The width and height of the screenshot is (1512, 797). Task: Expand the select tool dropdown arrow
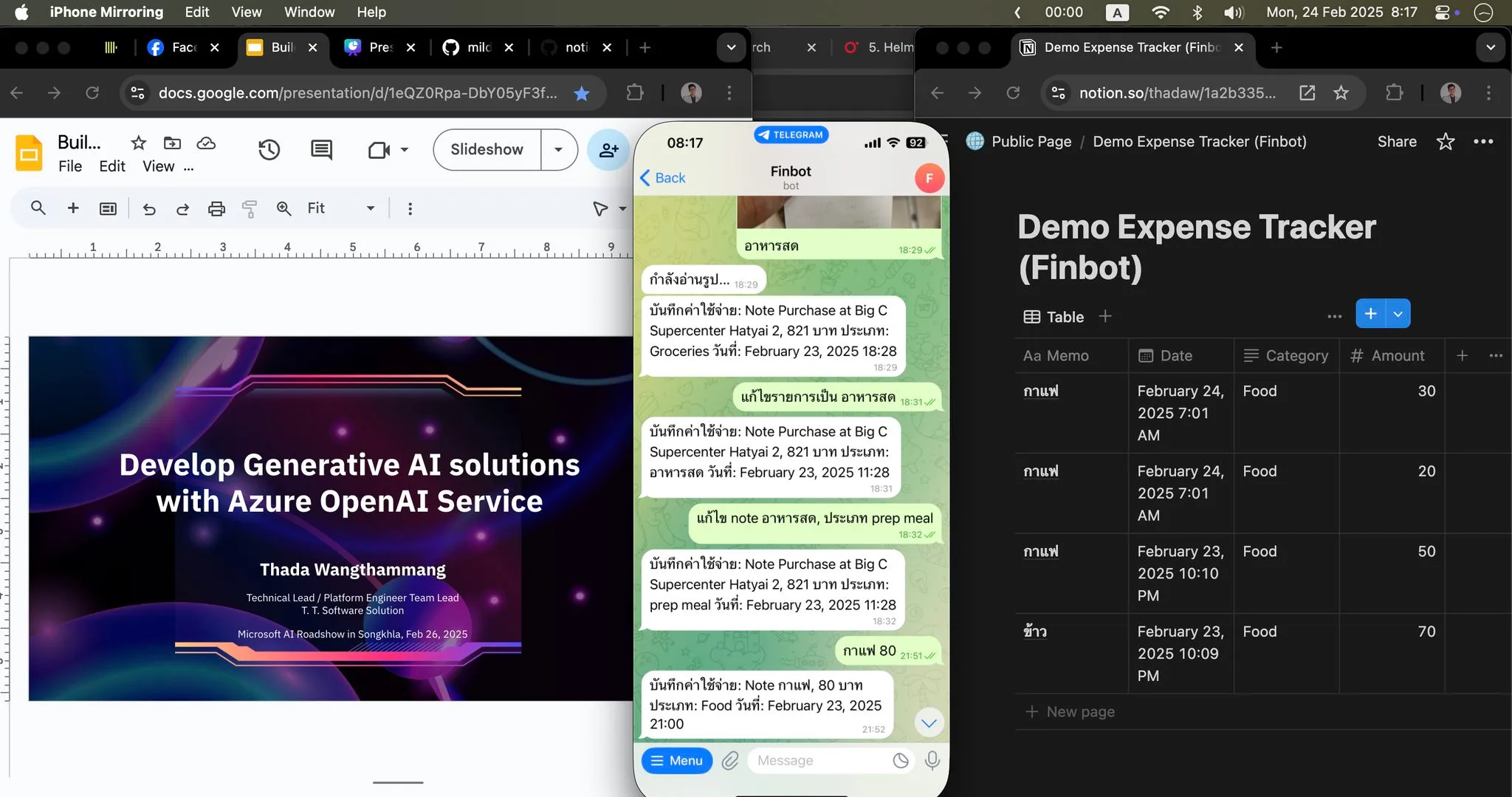(622, 209)
